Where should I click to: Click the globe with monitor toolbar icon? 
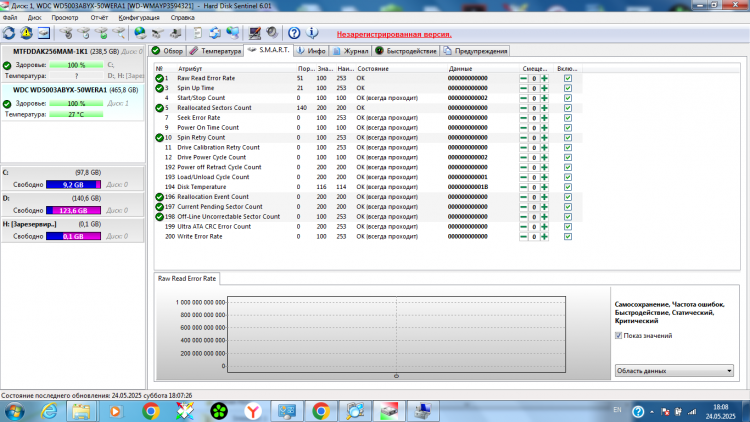pyautogui.click(x=232, y=33)
